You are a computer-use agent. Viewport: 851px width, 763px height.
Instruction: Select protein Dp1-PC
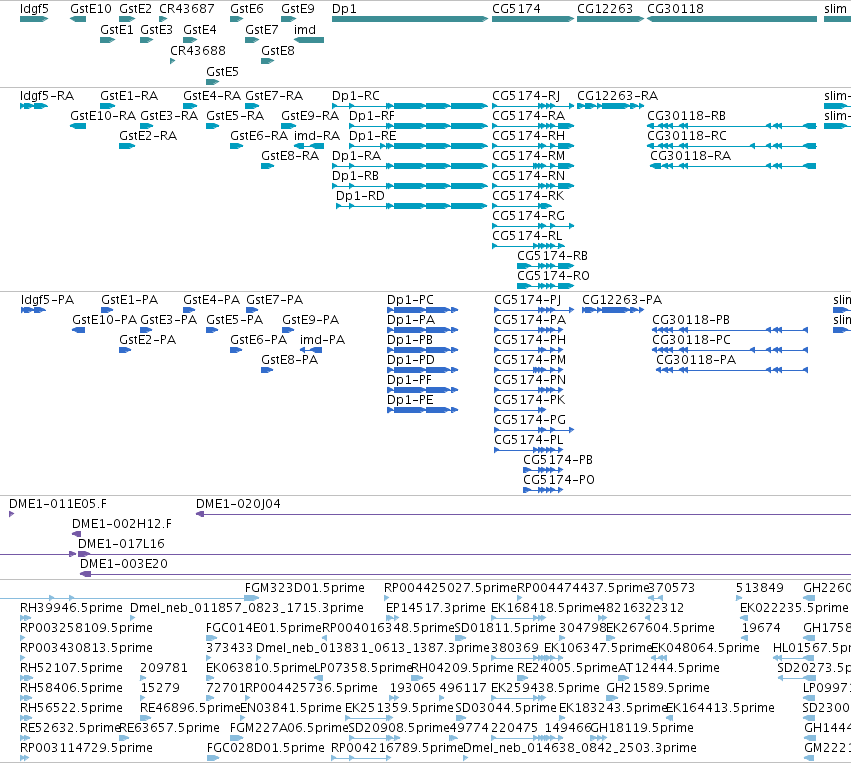pyautogui.click(x=410, y=300)
